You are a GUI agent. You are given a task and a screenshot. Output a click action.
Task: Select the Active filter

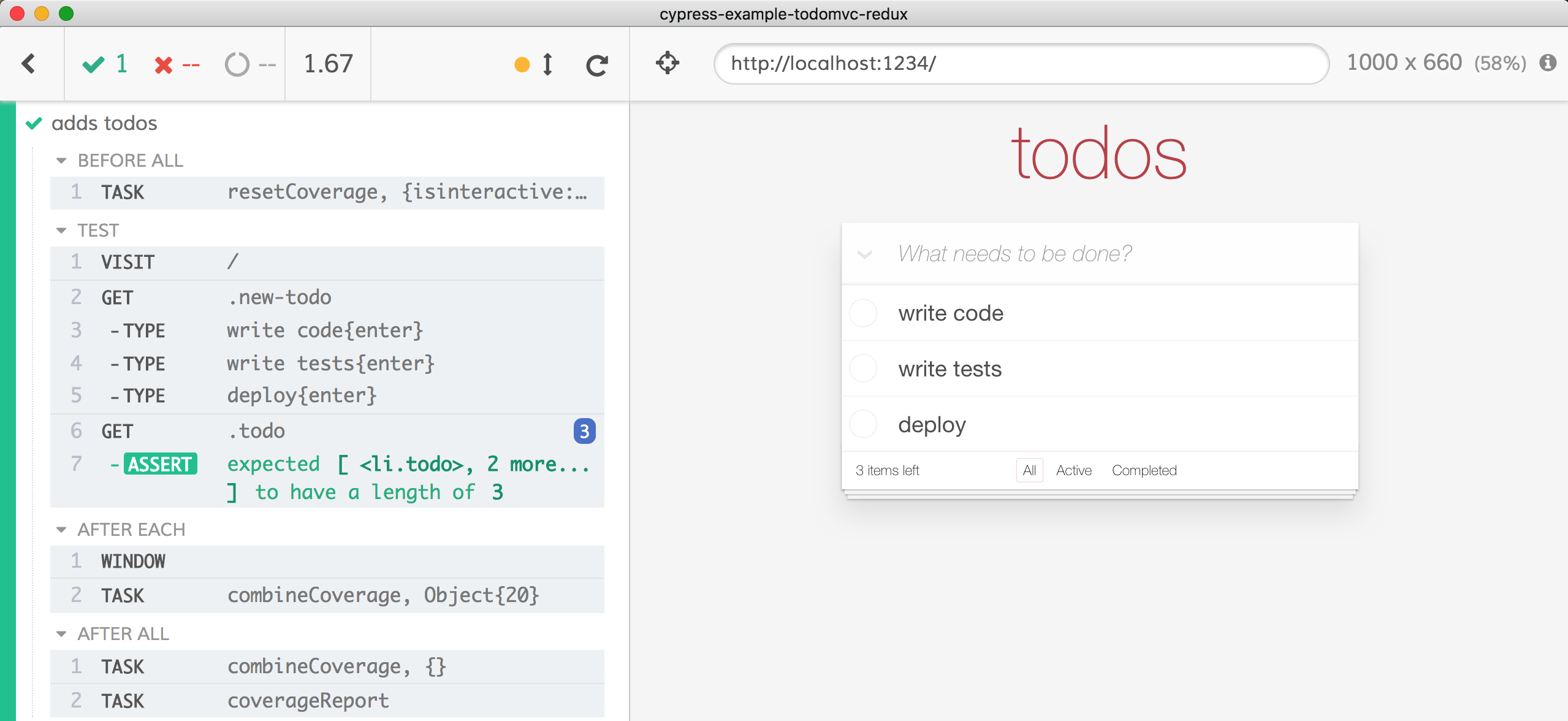click(1073, 470)
